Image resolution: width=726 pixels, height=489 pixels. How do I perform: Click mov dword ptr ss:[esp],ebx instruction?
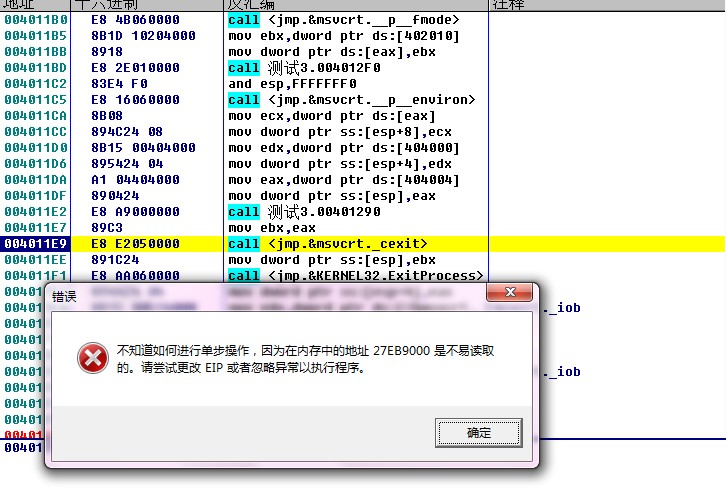[x=332, y=259]
